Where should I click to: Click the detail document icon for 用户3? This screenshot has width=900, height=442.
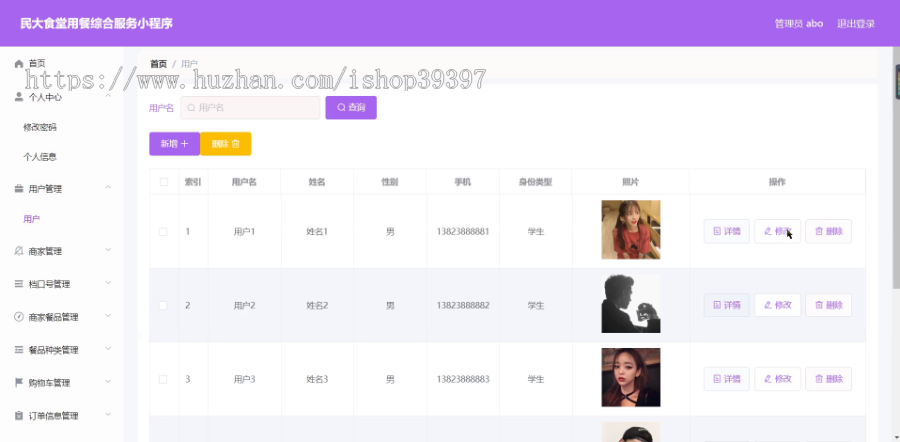tap(717, 379)
